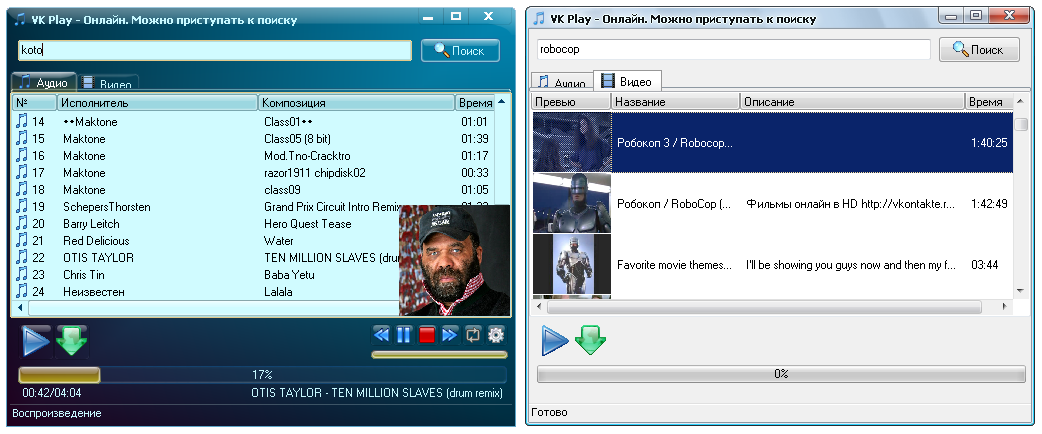Viewport: 1042px width, 434px height.
Task: Close the right VK Play window
Action: [x=1008, y=14]
